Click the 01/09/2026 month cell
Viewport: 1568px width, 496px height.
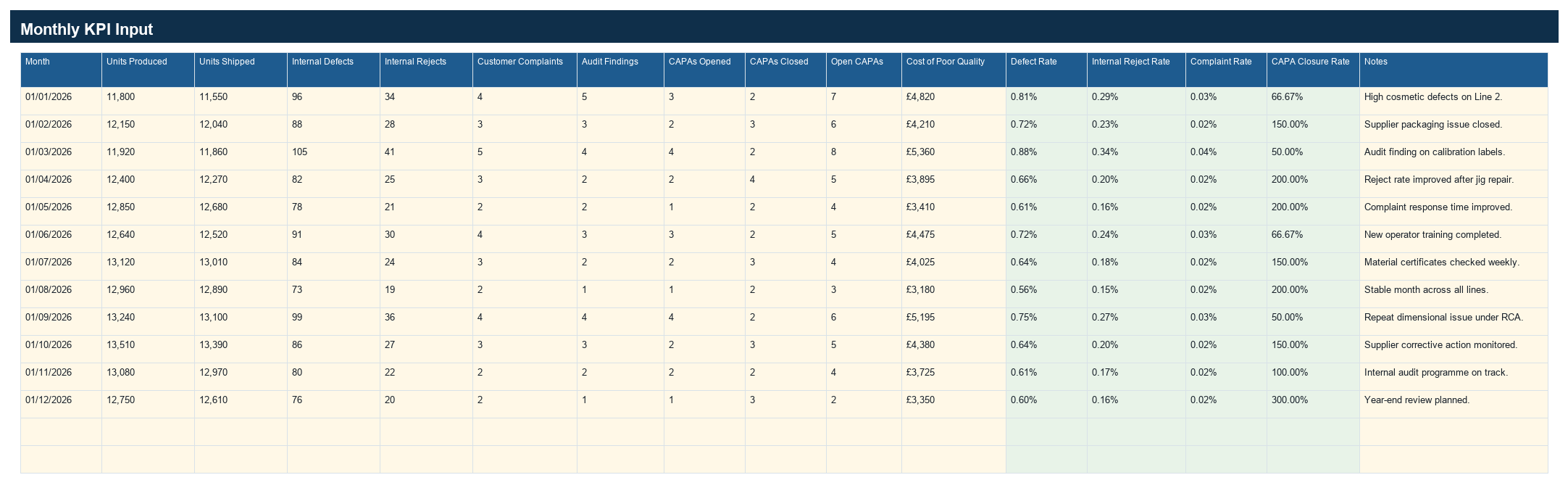pyautogui.click(x=62, y=322)
